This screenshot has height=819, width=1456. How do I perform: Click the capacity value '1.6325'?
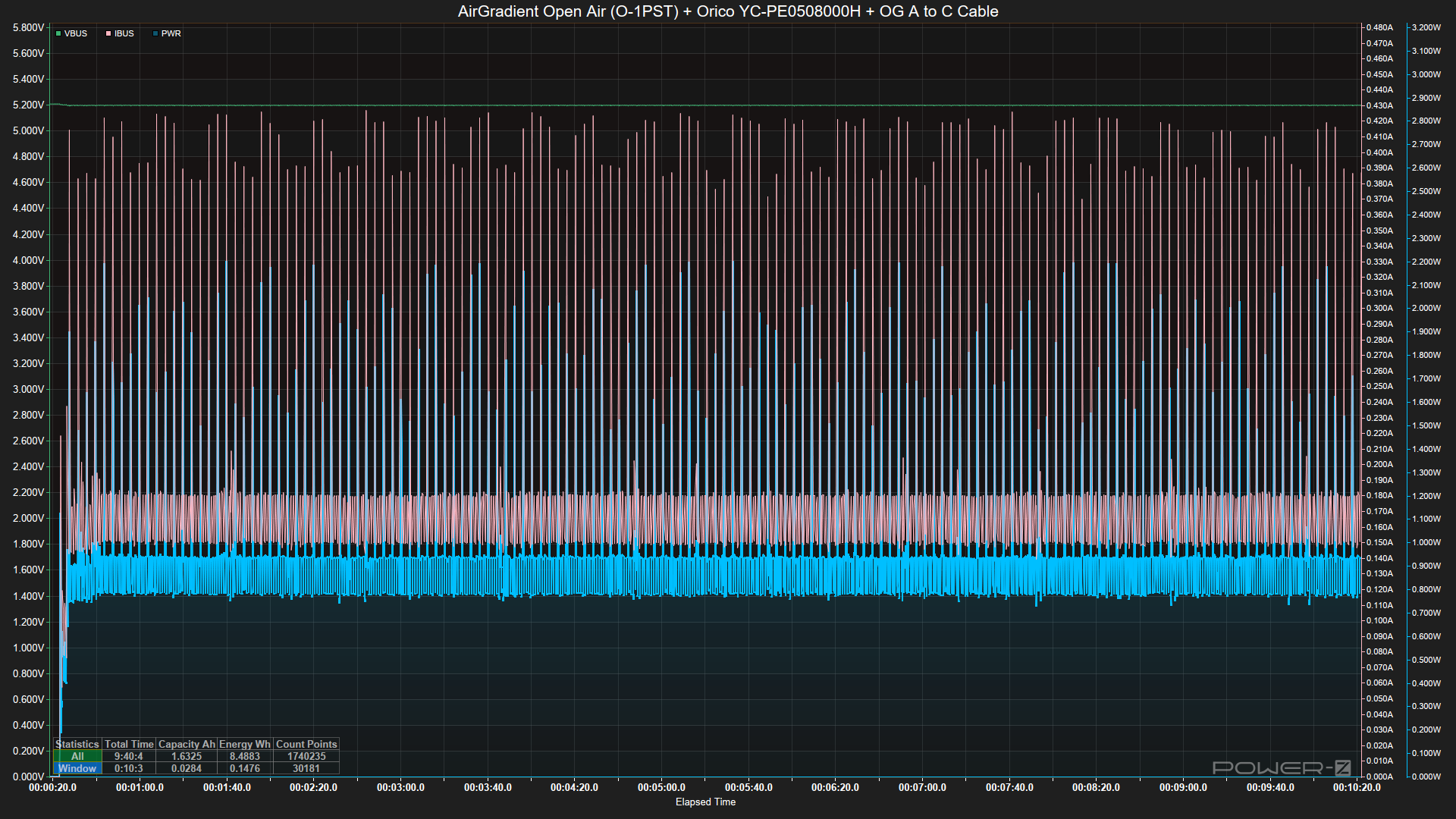(x=187, y=756)
